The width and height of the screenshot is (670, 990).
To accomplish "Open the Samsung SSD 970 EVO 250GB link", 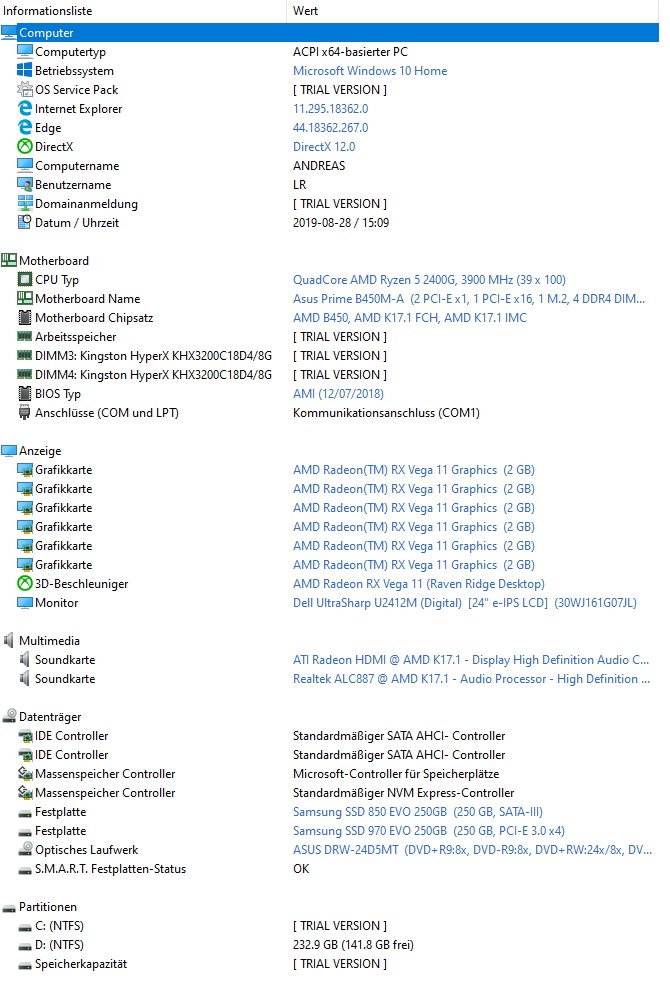I will coord(429,831).
